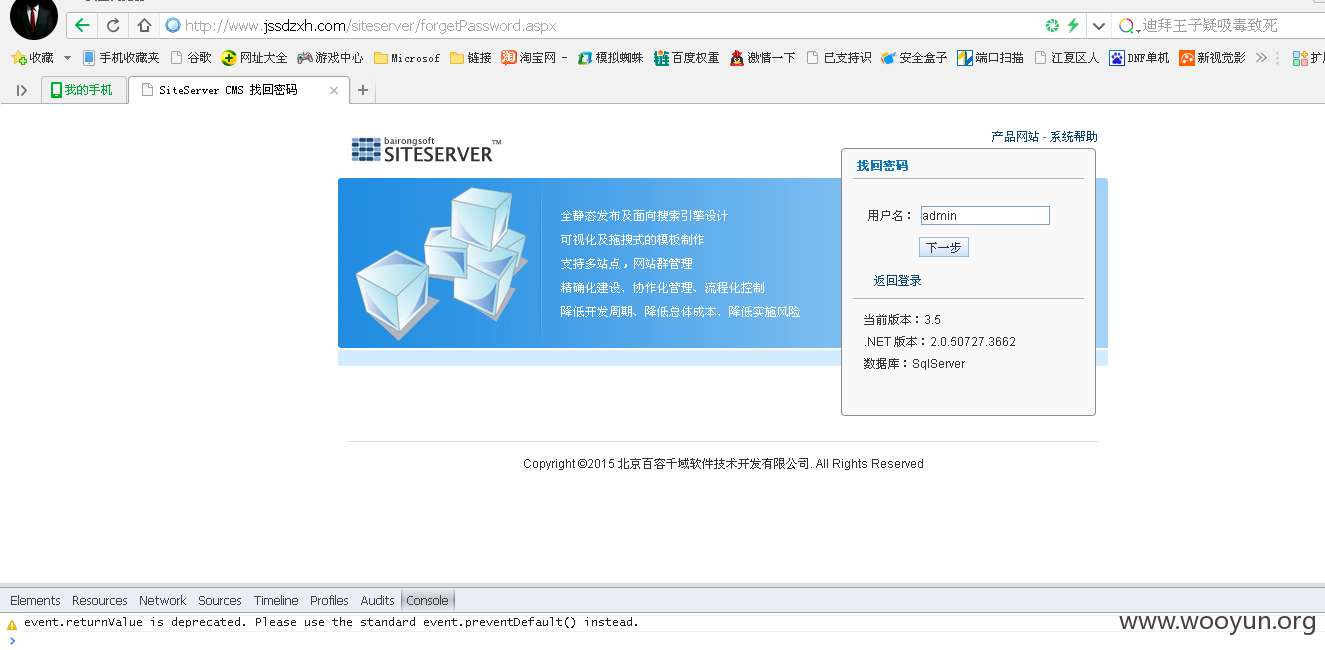
Task: Open the 谷歌 bookmark
Action: [x=191, y=58]
